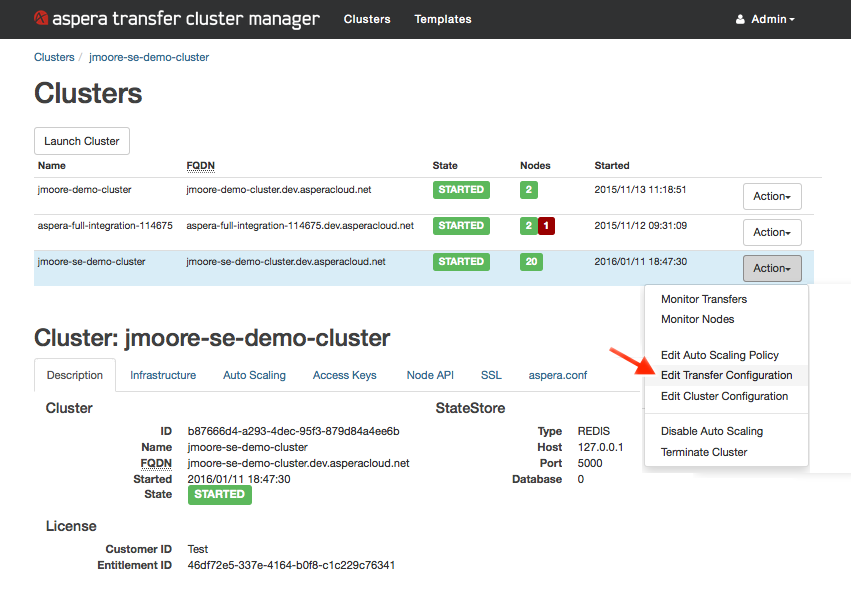851x603 pixels.
Task: Click STARTED badge in jmoore-demo-cluster row
Action: [461, 190]
